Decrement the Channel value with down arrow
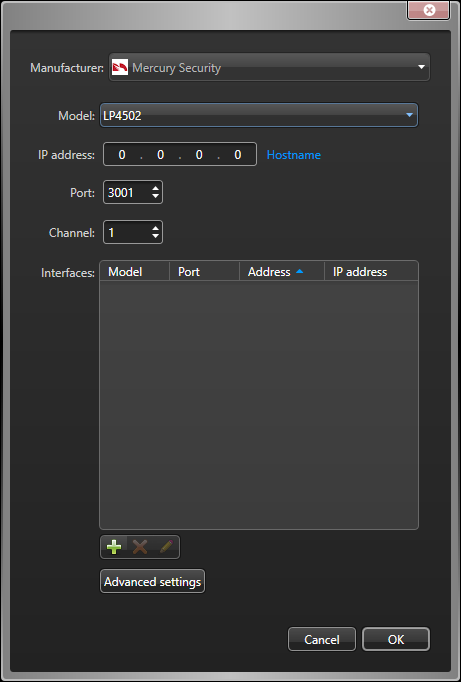The image size is (461, 682). (x=156, y=237)
